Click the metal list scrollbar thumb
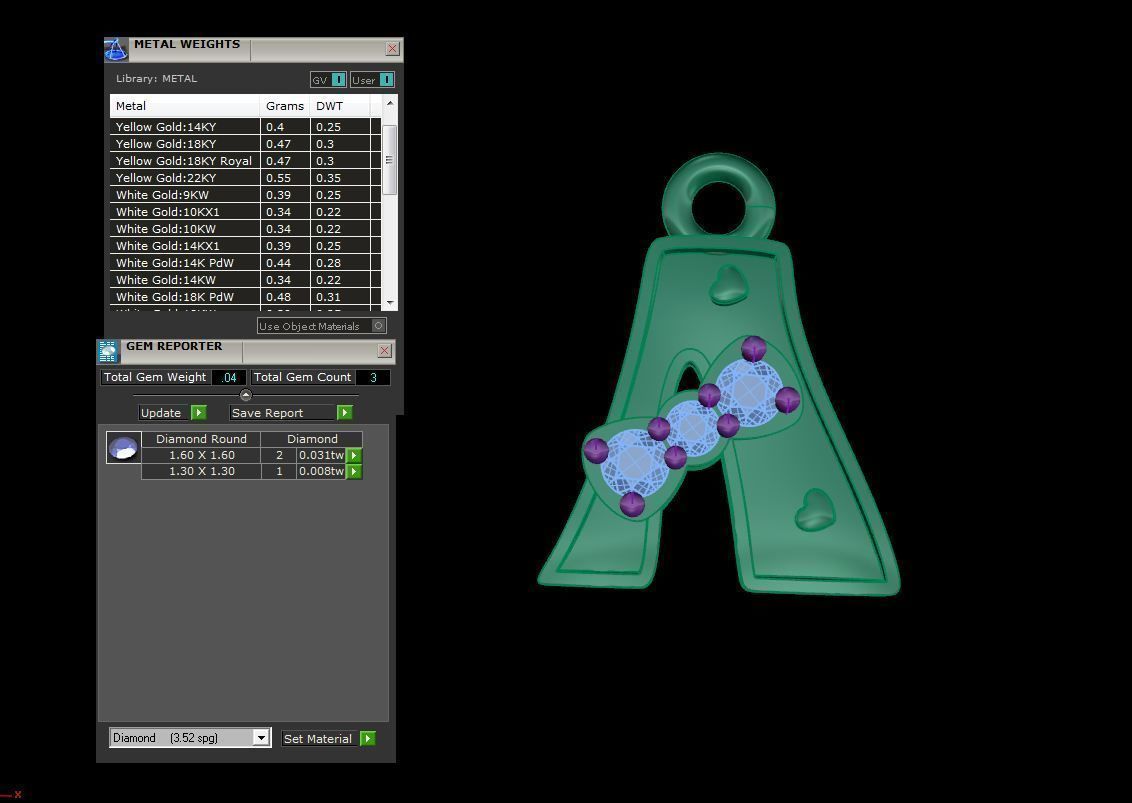 click(x=389, y=160)
